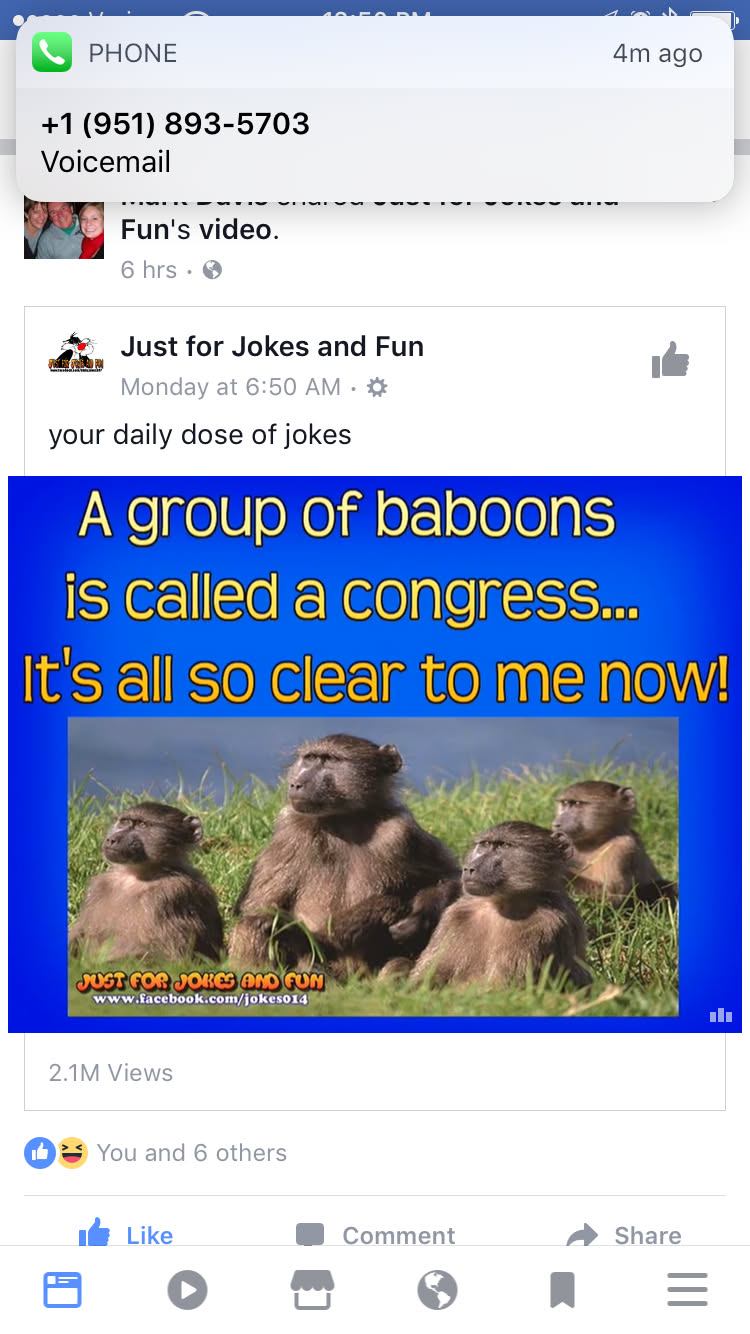Tap the Comment button
750x1334 pixels.
[x=376, y=1234]
